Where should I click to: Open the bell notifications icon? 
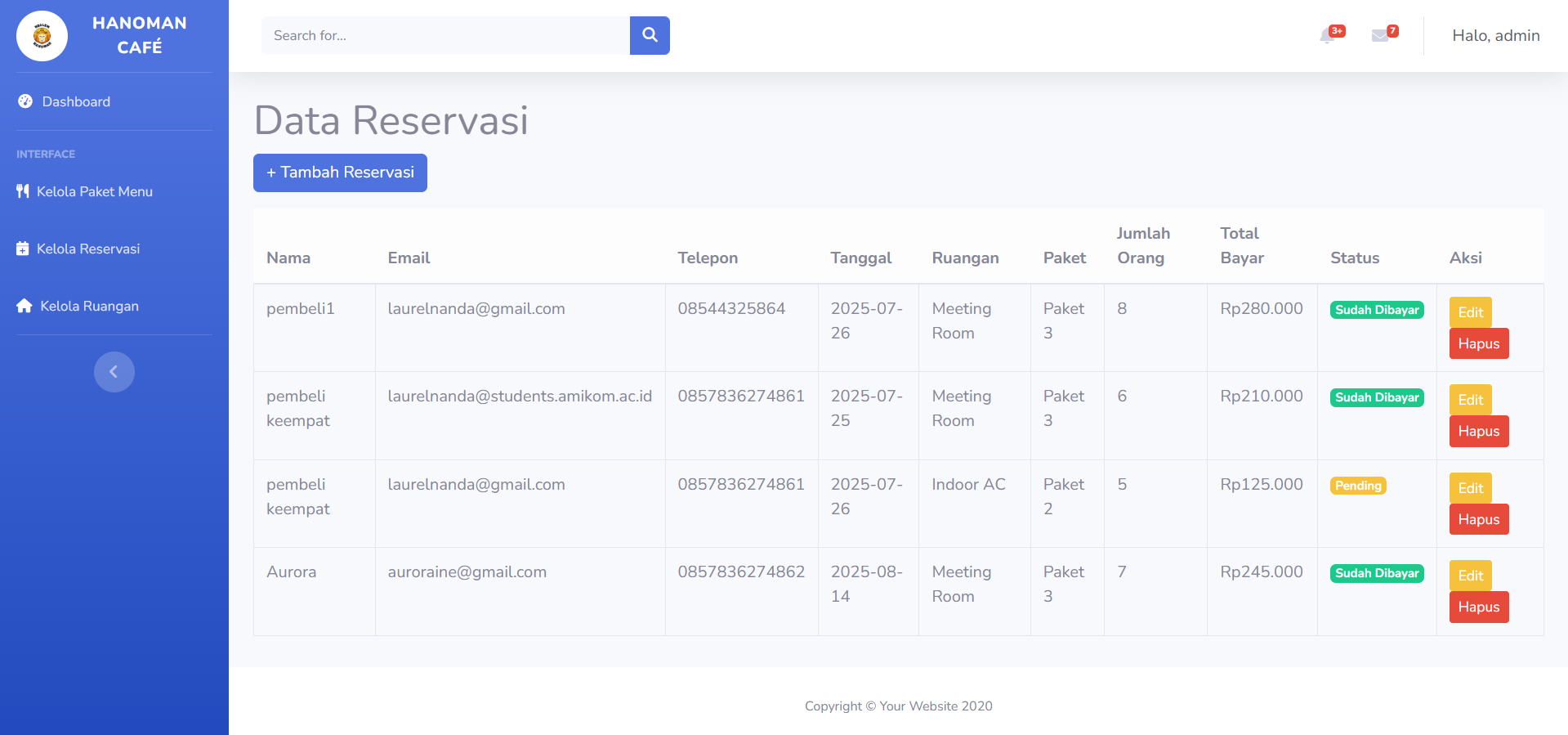[x=1328, y=35]
